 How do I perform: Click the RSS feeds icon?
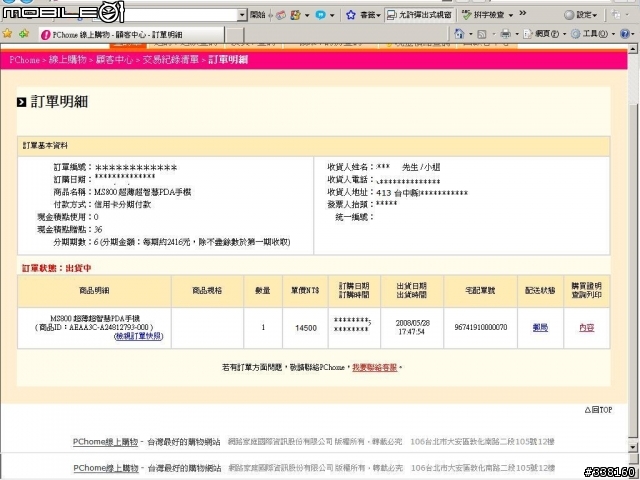pos(482,34)
